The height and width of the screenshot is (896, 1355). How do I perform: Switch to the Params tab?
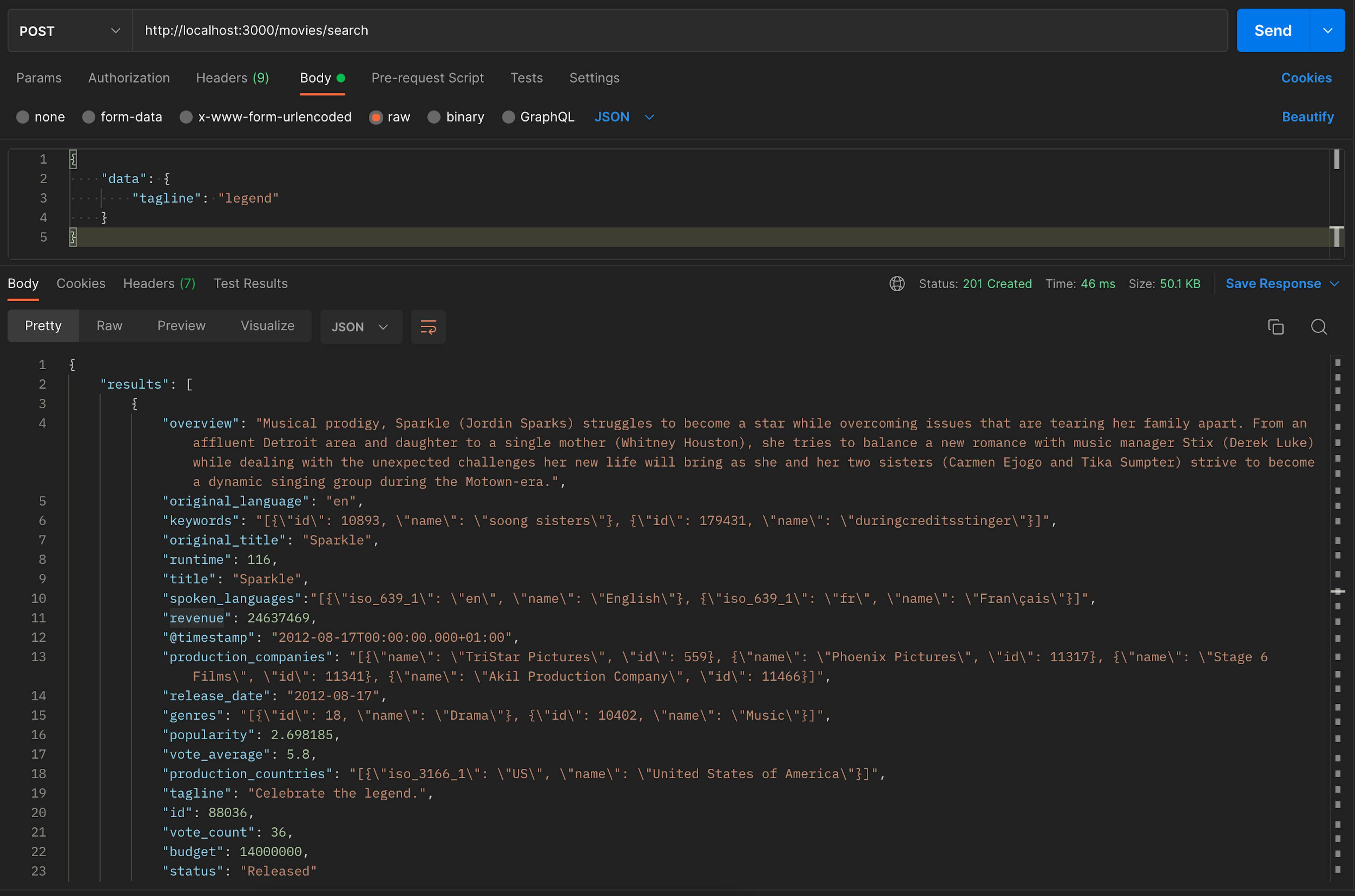click(x=39, y=78)
